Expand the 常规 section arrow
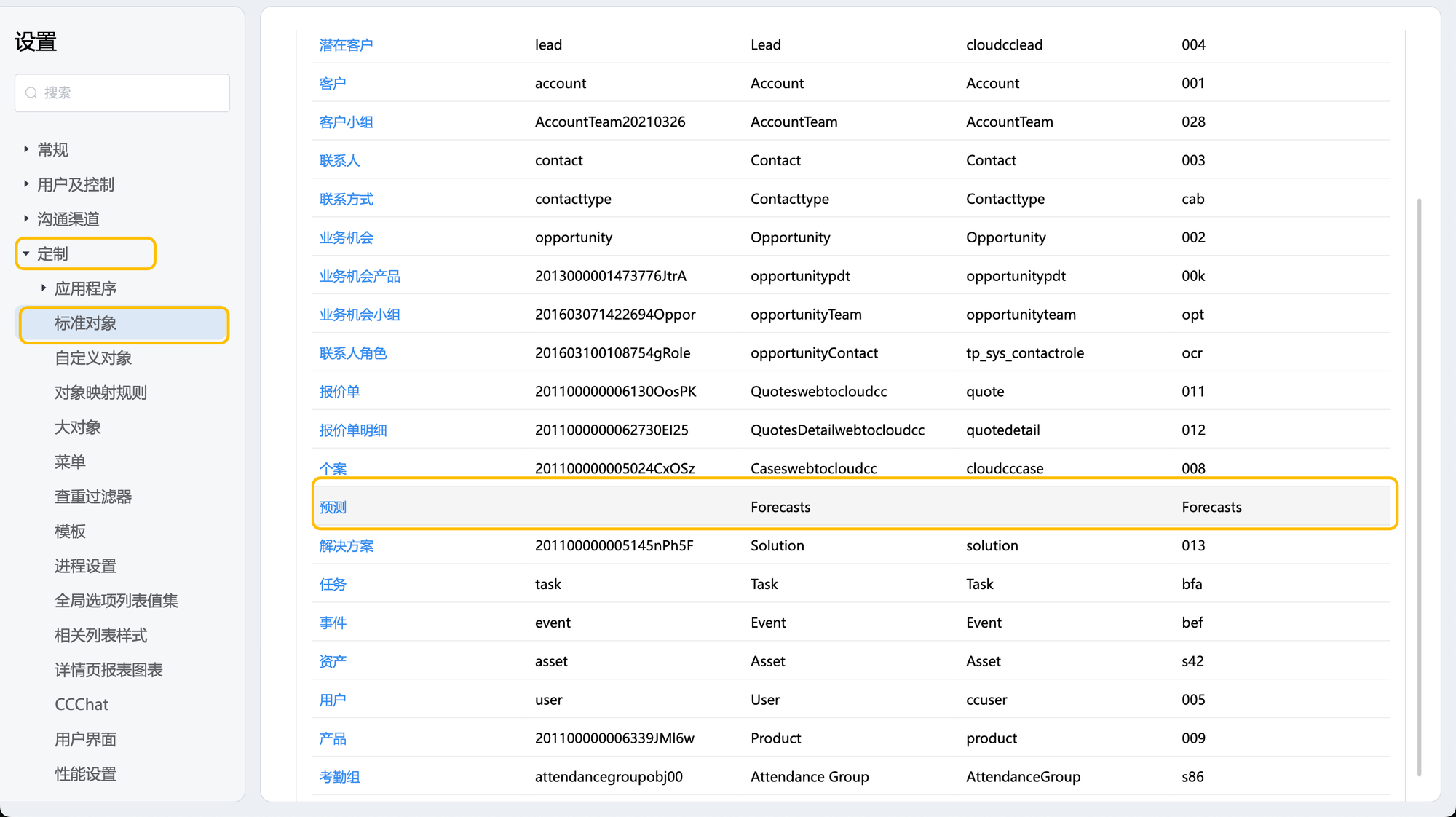This screenshot has height=817, width=1456. 26,149
